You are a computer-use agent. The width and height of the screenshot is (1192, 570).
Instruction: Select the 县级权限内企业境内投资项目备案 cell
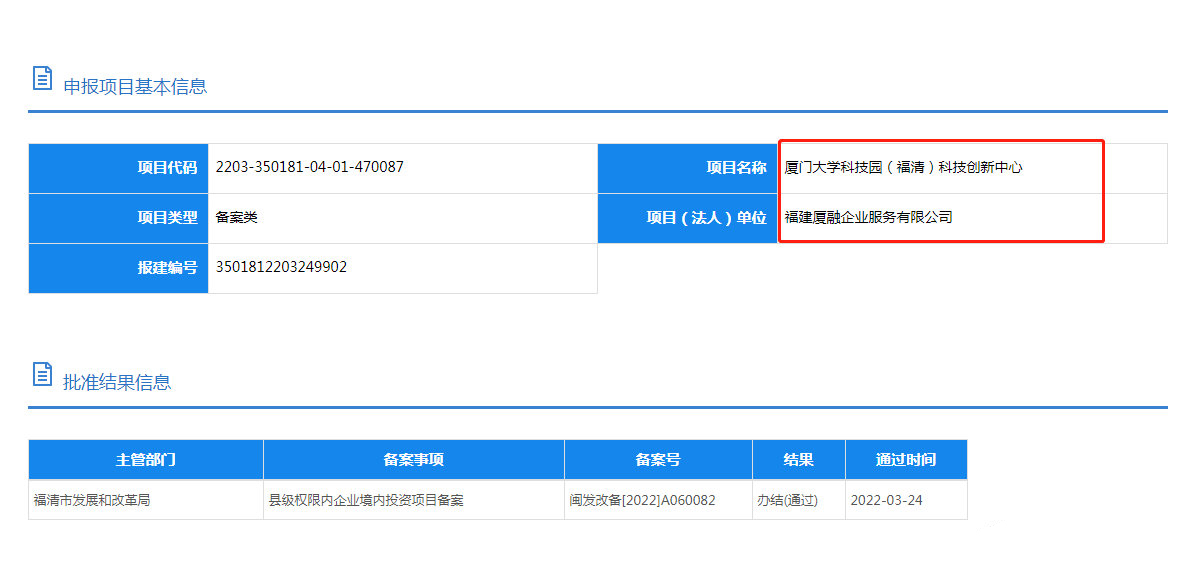tap(414, 500)
